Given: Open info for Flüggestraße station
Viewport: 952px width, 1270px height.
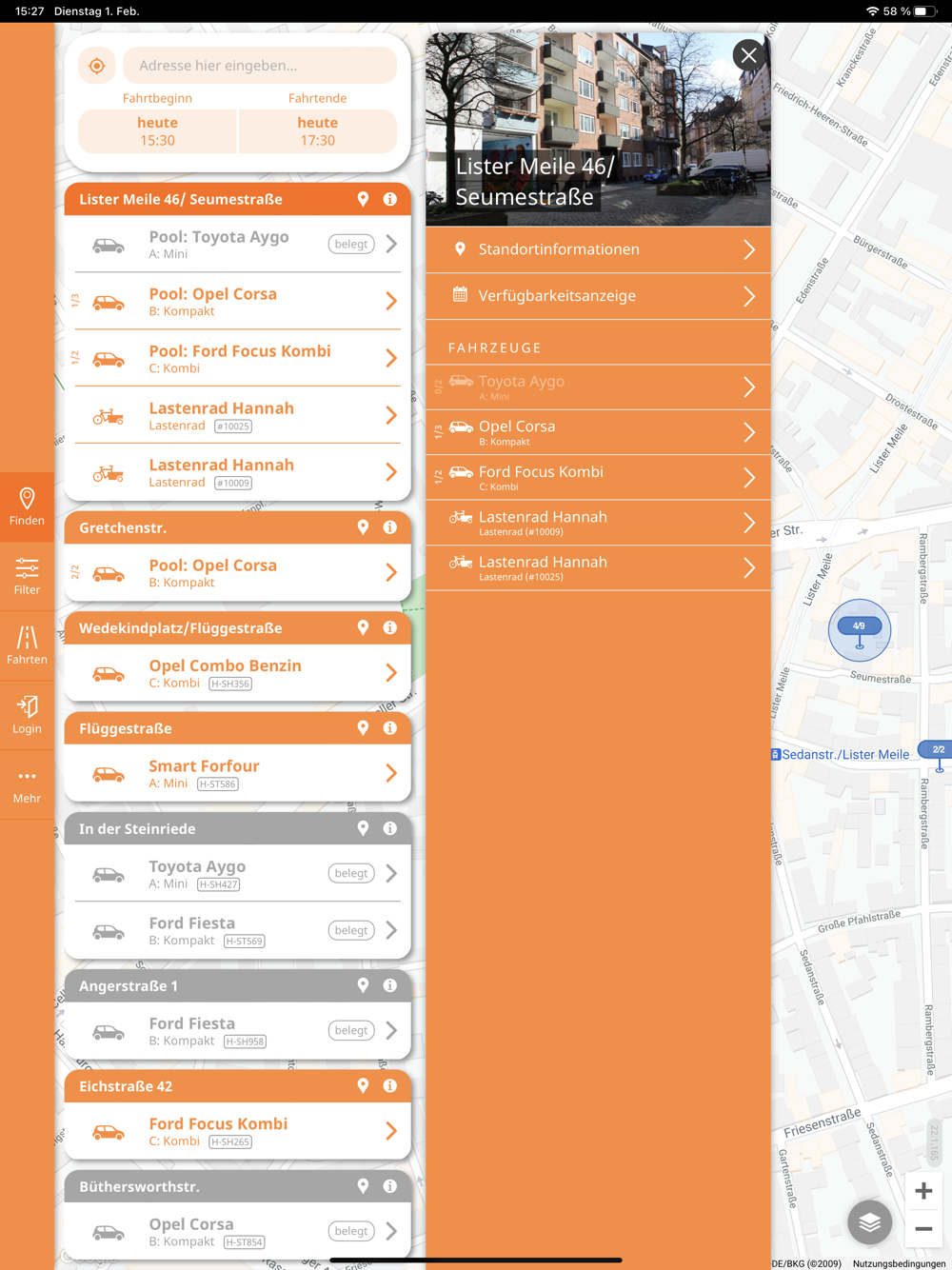Looking at the screenshot, I should pos(390,728).
